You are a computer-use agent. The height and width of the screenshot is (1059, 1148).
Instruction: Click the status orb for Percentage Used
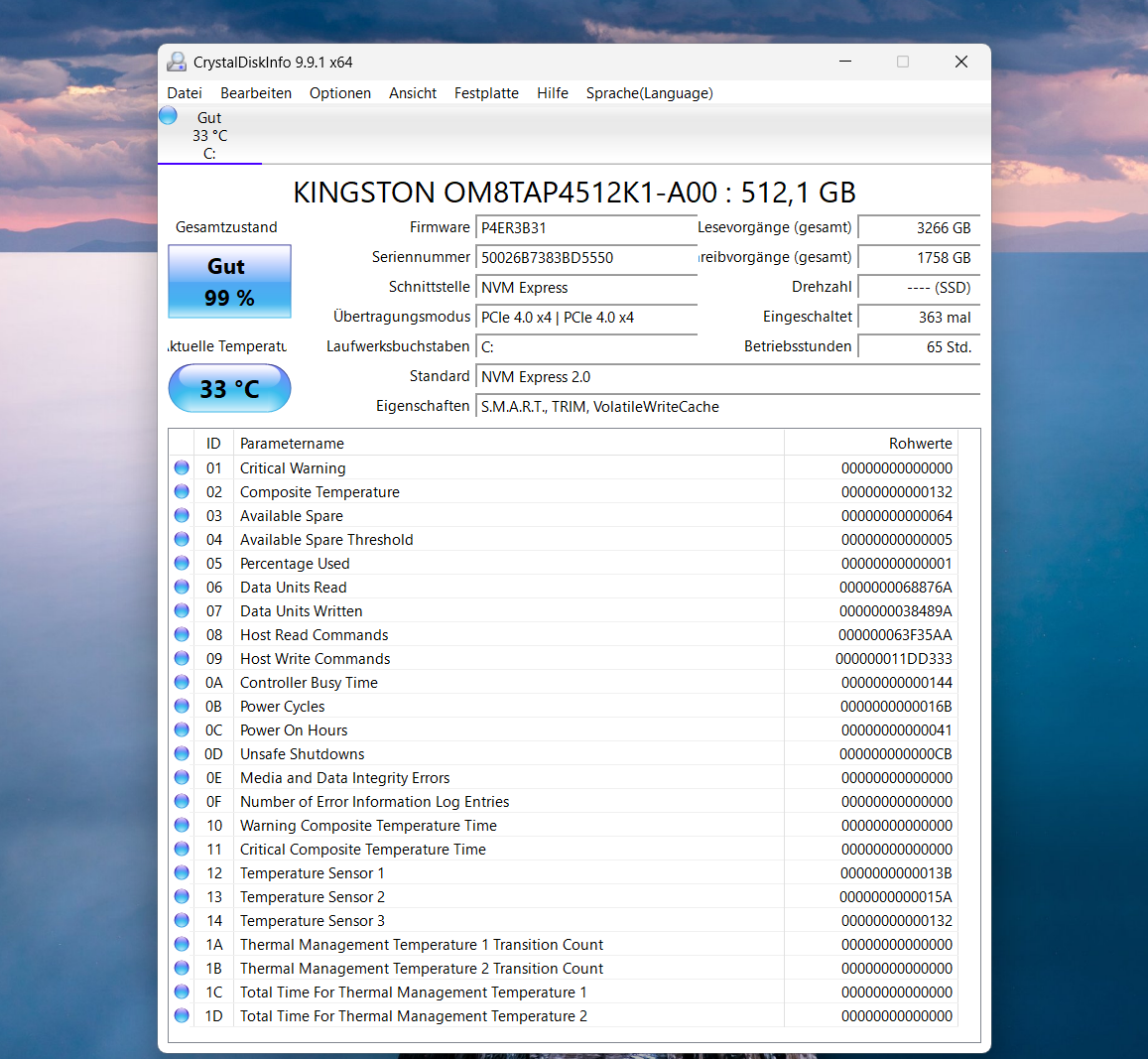[182, 563]
